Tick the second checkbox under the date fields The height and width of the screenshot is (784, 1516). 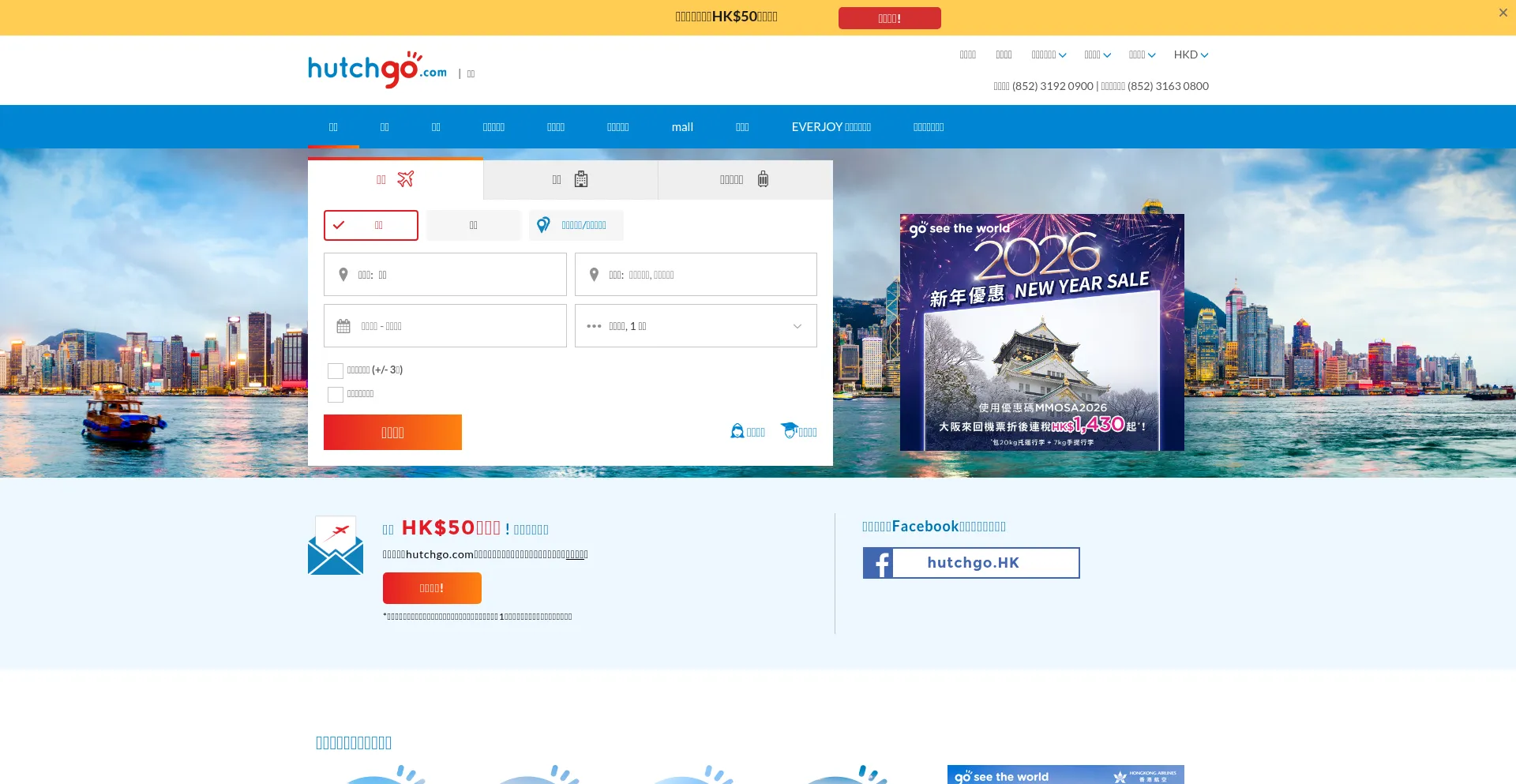point(335,394)
